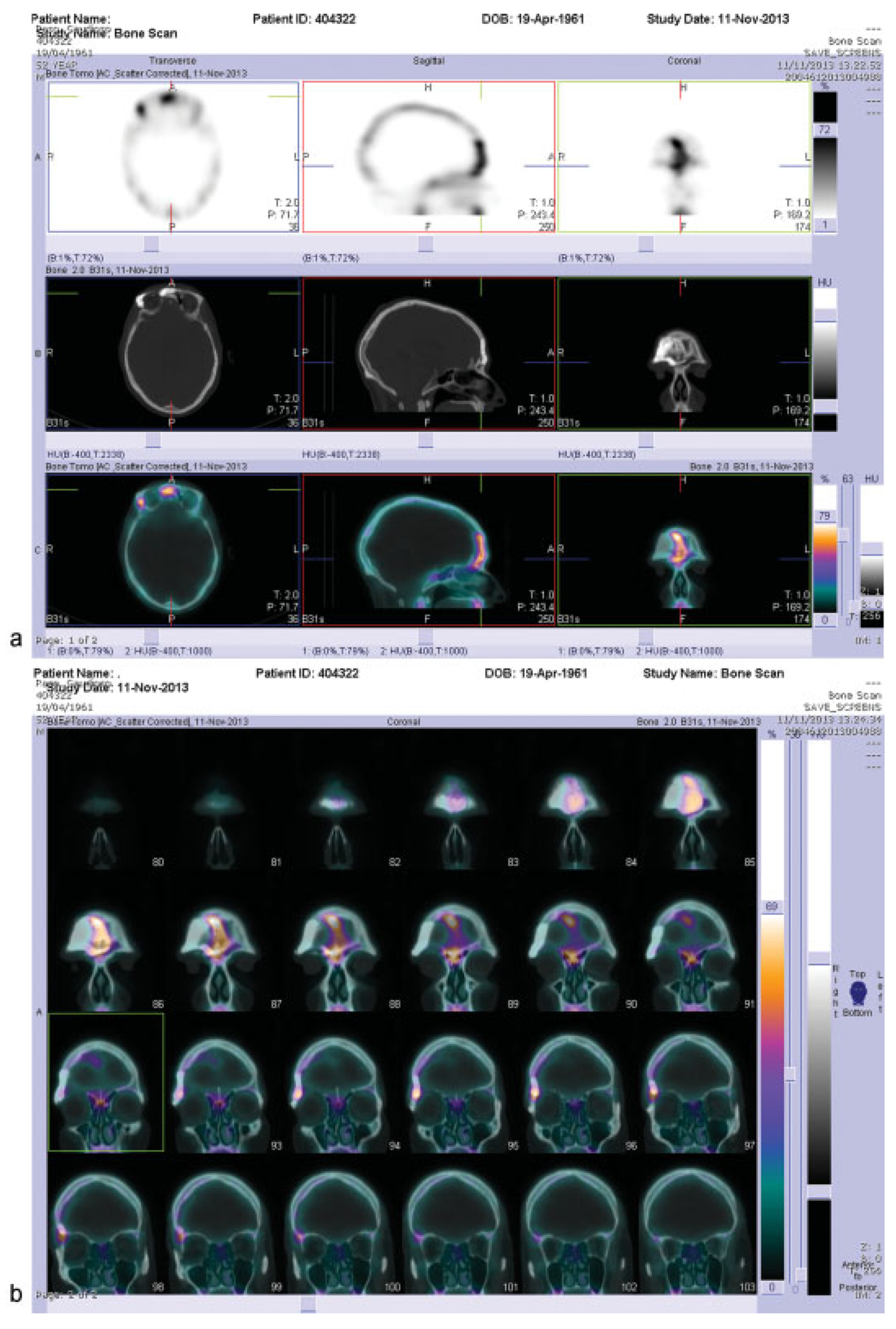Image resolution: width=896 pixels, height=1329 pixels.
Task: Select the coronal SPECT bone tomo view
Action: pos(684,157)
